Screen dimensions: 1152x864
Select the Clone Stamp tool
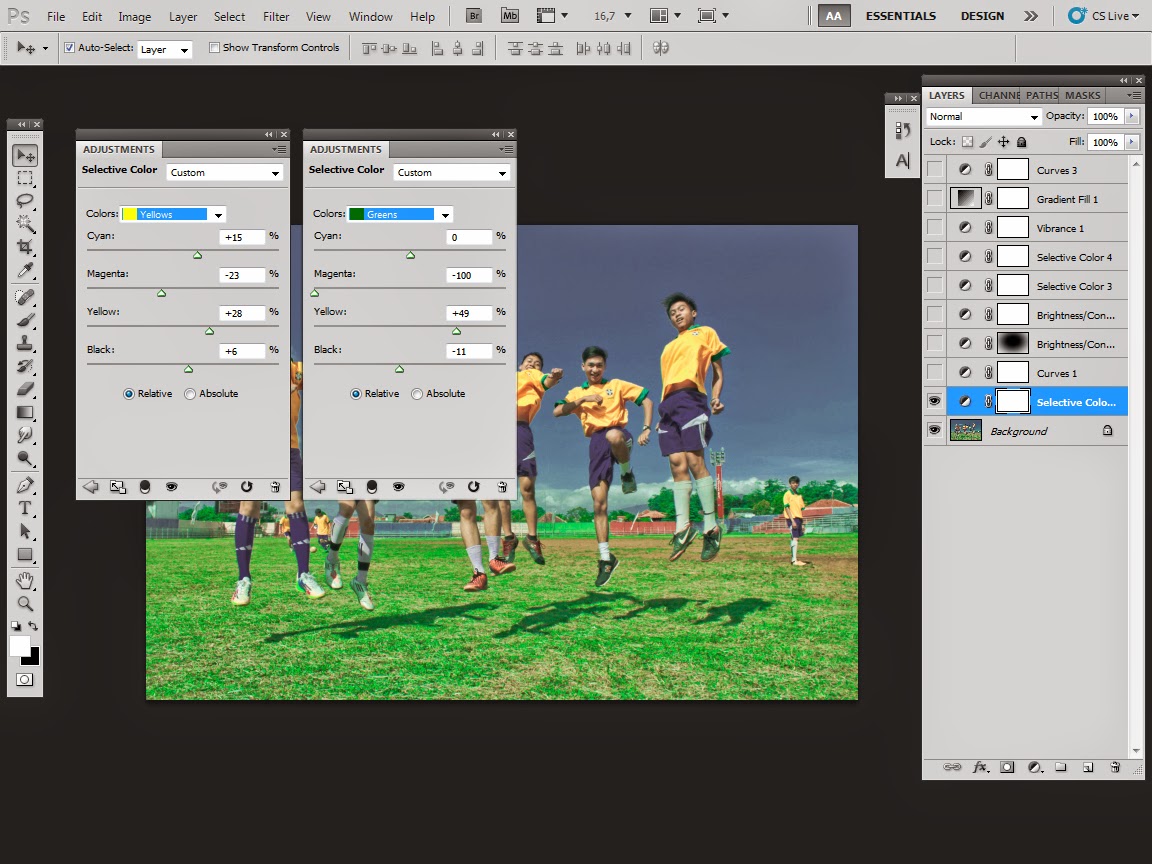tap(25, 343)
